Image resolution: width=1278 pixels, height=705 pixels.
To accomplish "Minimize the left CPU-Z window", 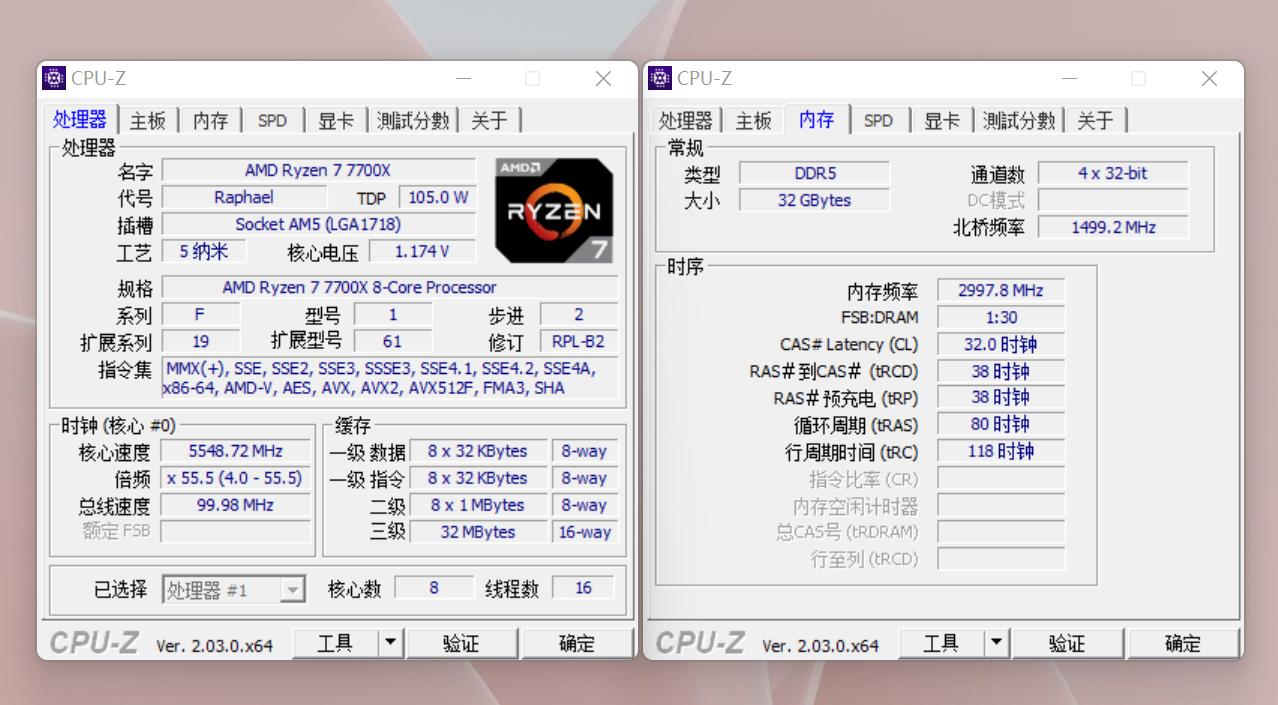I will pos(463,78).
